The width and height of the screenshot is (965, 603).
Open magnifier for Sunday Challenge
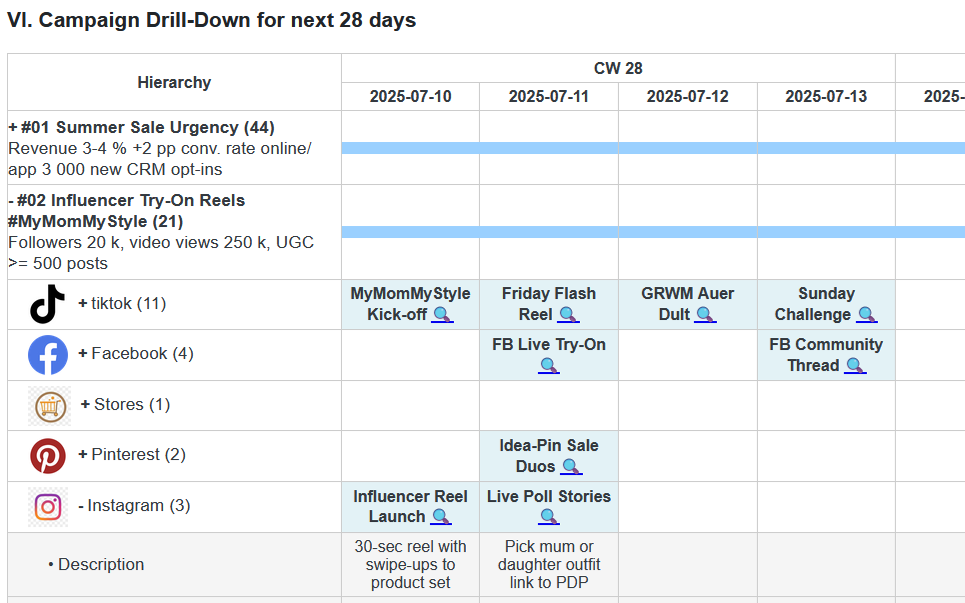tap(866, 315)
